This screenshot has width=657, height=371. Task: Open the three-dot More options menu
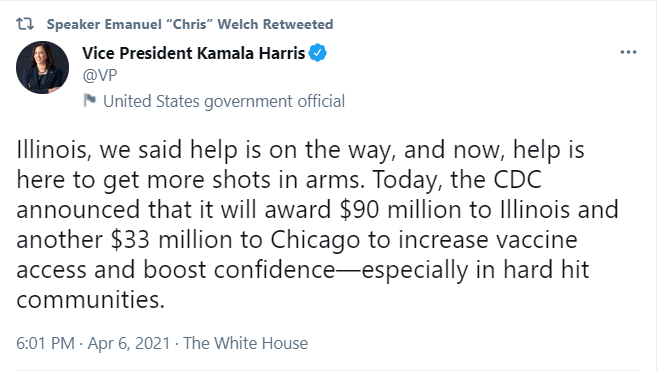[x=628, y=52]
